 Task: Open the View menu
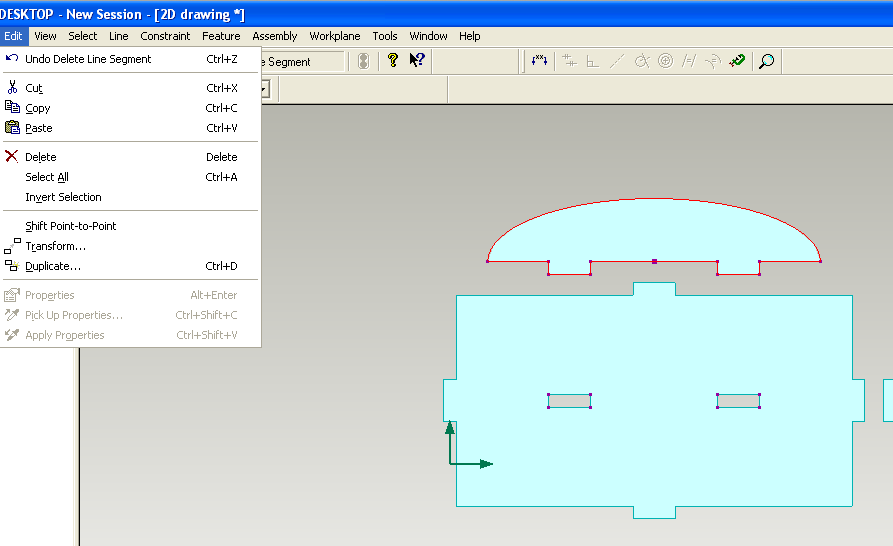pyautogui.click(x=45, y=36)
